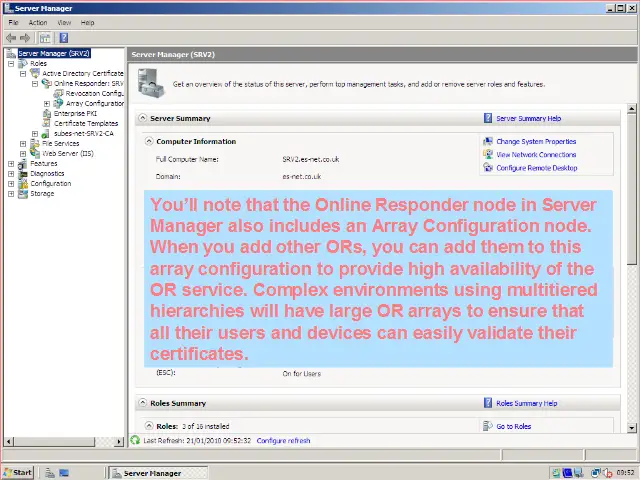640x480 pixels.
Task: Click the green refresh icon in status bar
Action: [x=136, y=440]
